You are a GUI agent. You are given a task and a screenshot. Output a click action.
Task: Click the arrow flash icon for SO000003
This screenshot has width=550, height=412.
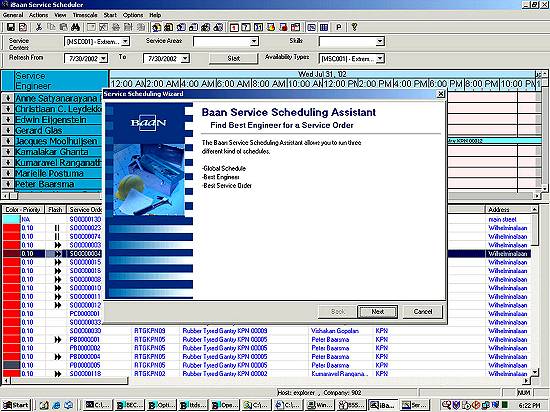(58, 245)
